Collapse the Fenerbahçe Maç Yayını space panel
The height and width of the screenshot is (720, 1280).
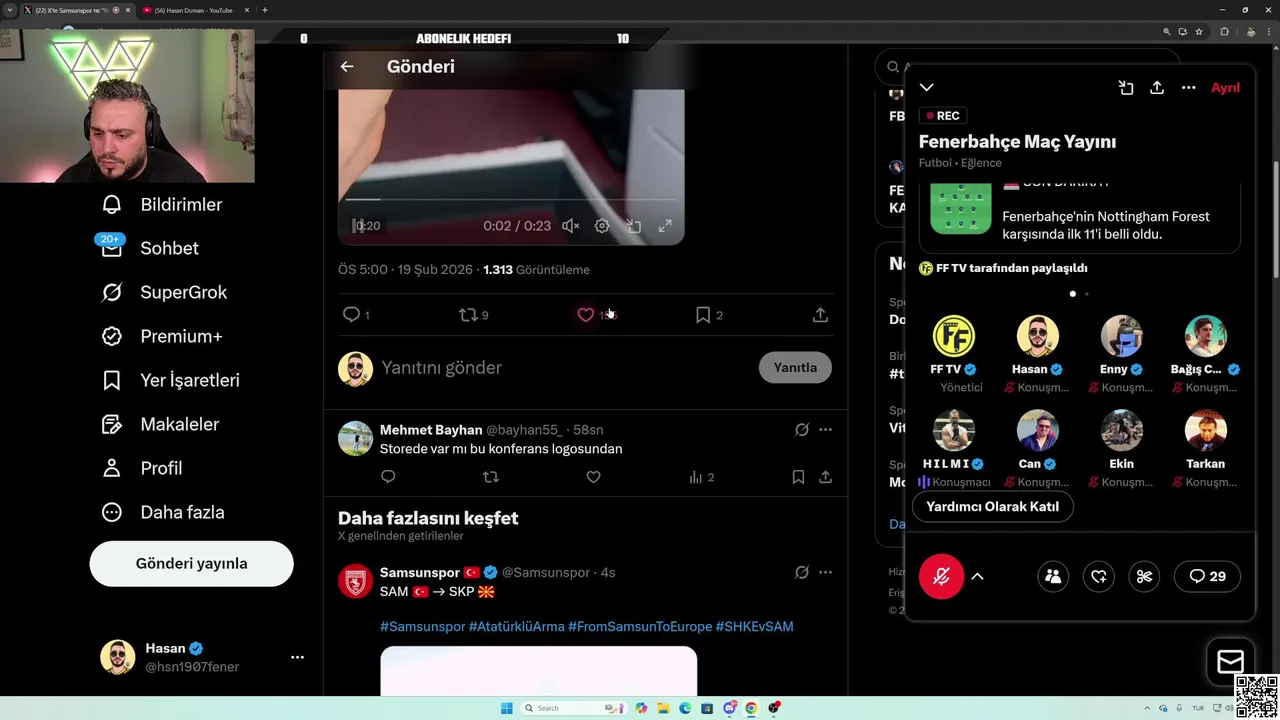(927, 88)
